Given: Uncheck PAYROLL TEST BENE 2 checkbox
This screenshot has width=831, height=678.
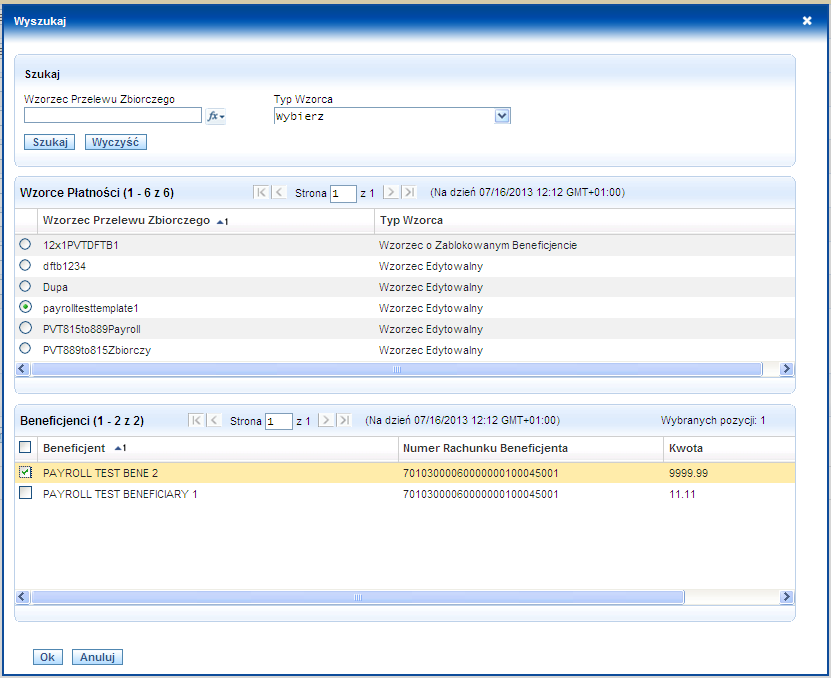Looking at the screenshot, I should 25,472.
